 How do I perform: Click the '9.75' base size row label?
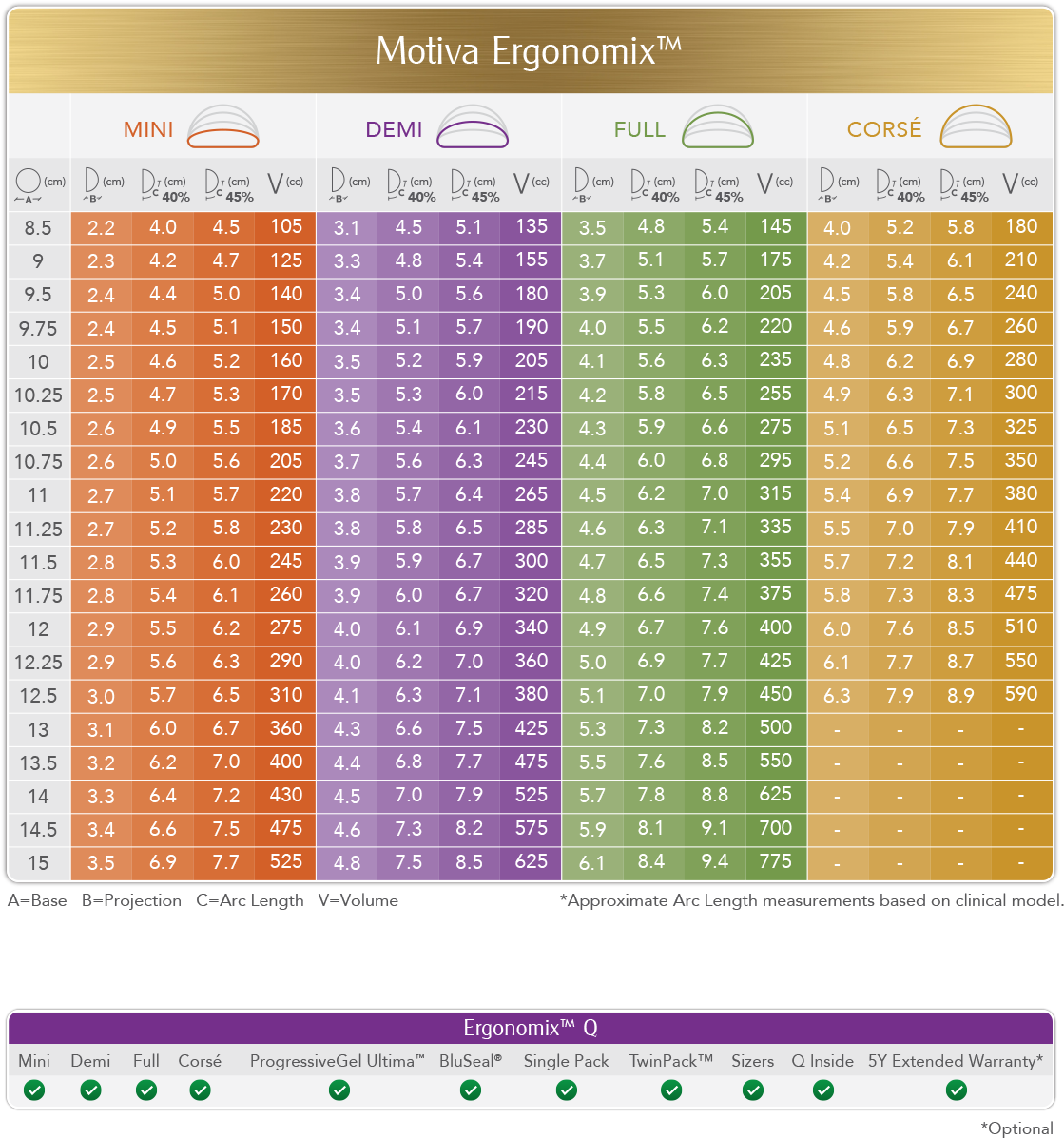[38, 329]
